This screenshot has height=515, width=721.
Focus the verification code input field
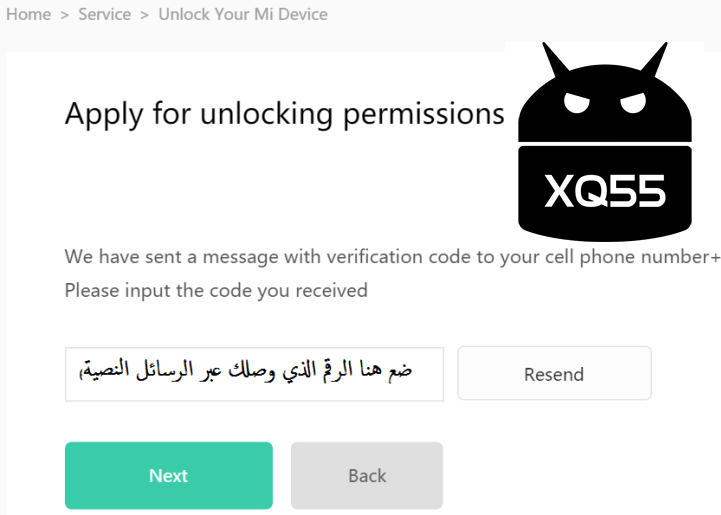254,374
